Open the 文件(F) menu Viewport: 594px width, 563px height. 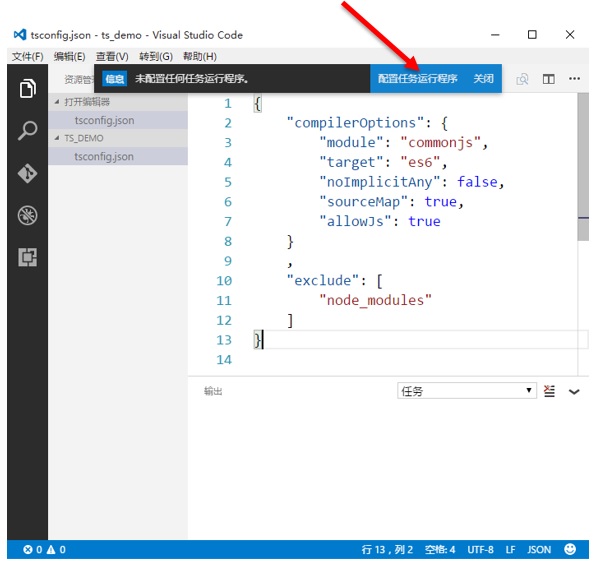pos(27,56)
